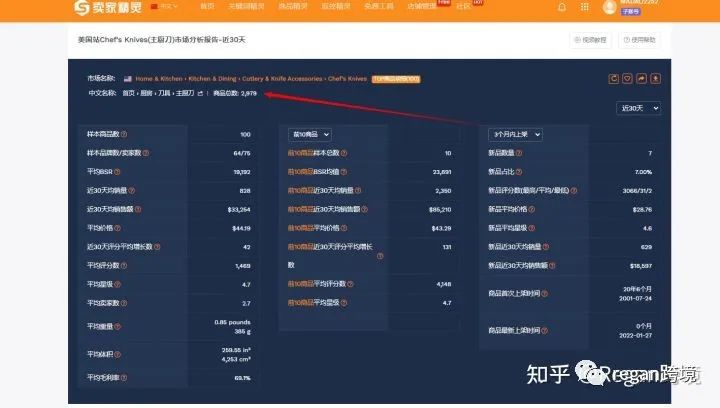This screenshot has width=720, height=408.
Task: Open the 社区 nav item
Action: tap(463, 6)
